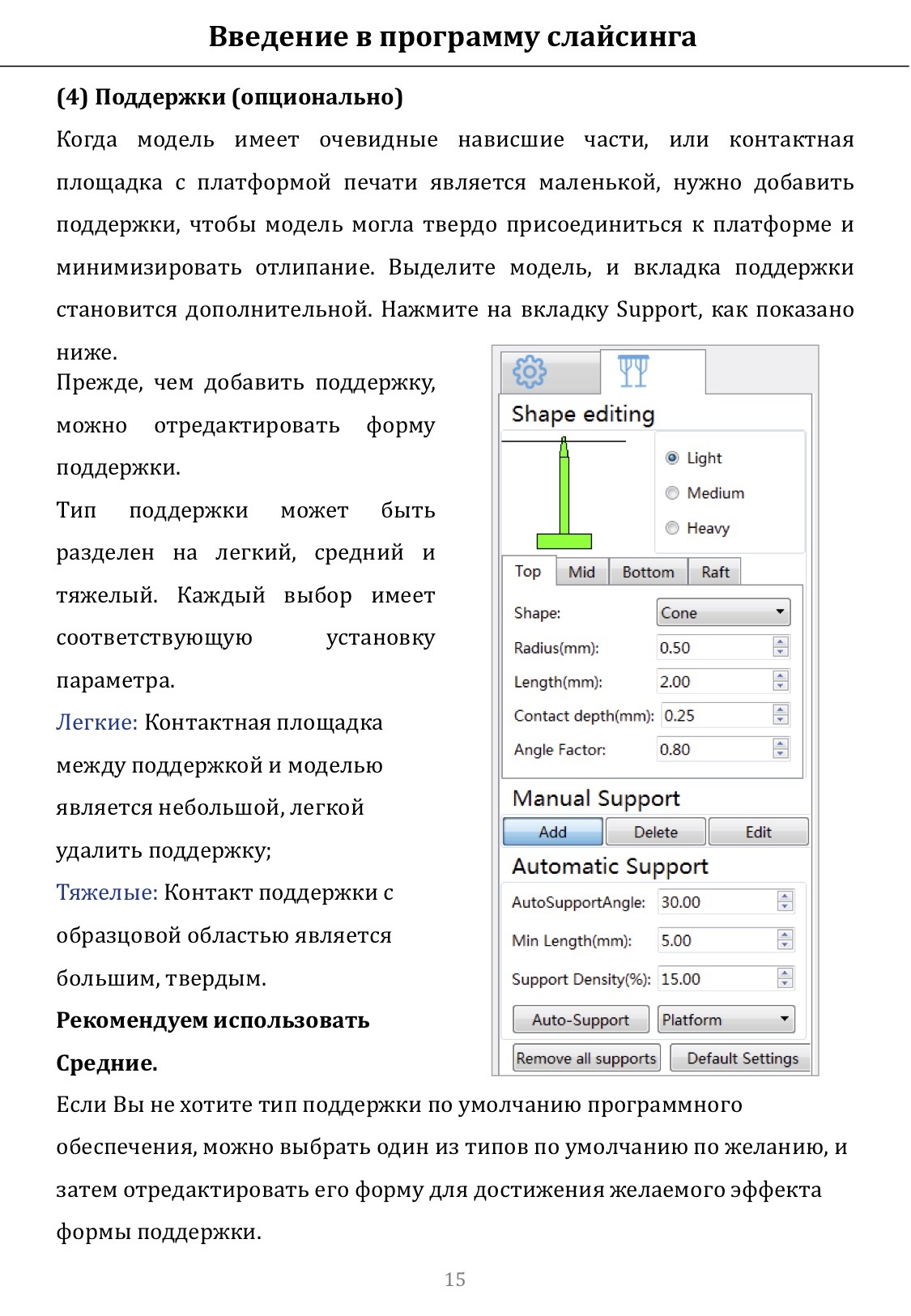Image resolution: width=911 pixels, height=1316 pixels.
Task: Increase Min Length(mm) with the up arrow
Action: [785, 935]
